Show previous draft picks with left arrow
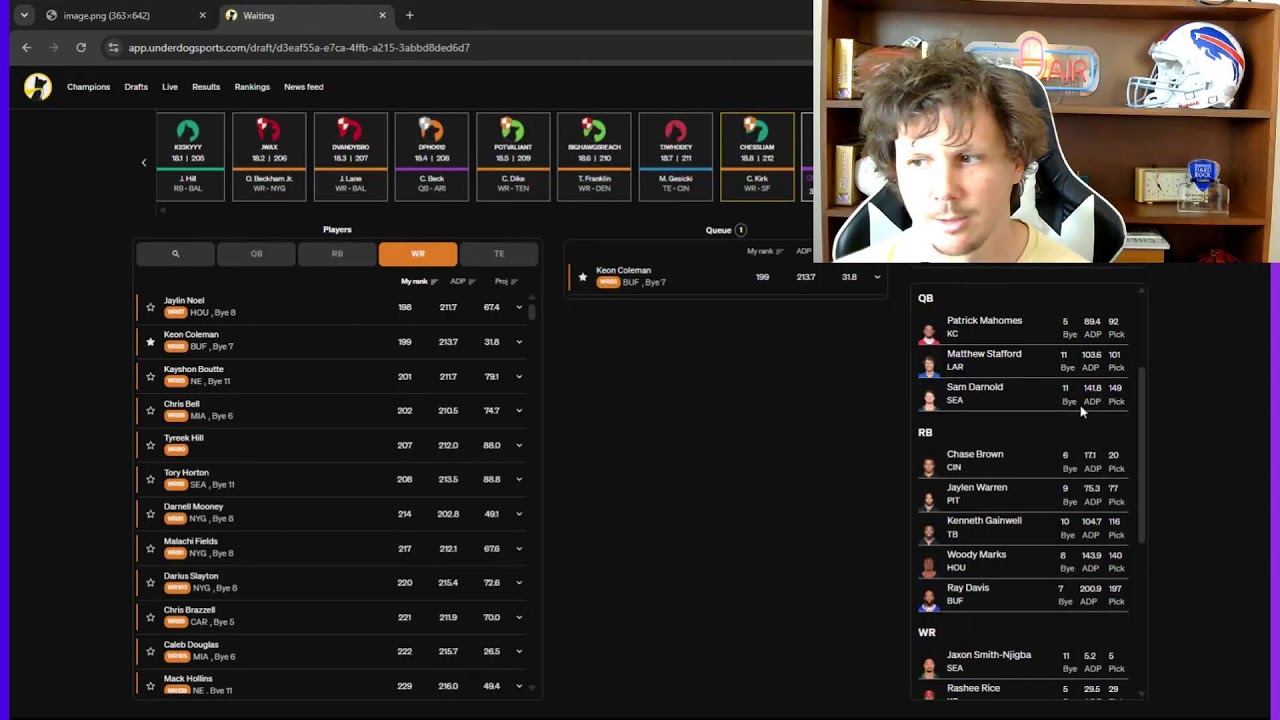The image size is (1280, 720). click(x=143, y=162)
